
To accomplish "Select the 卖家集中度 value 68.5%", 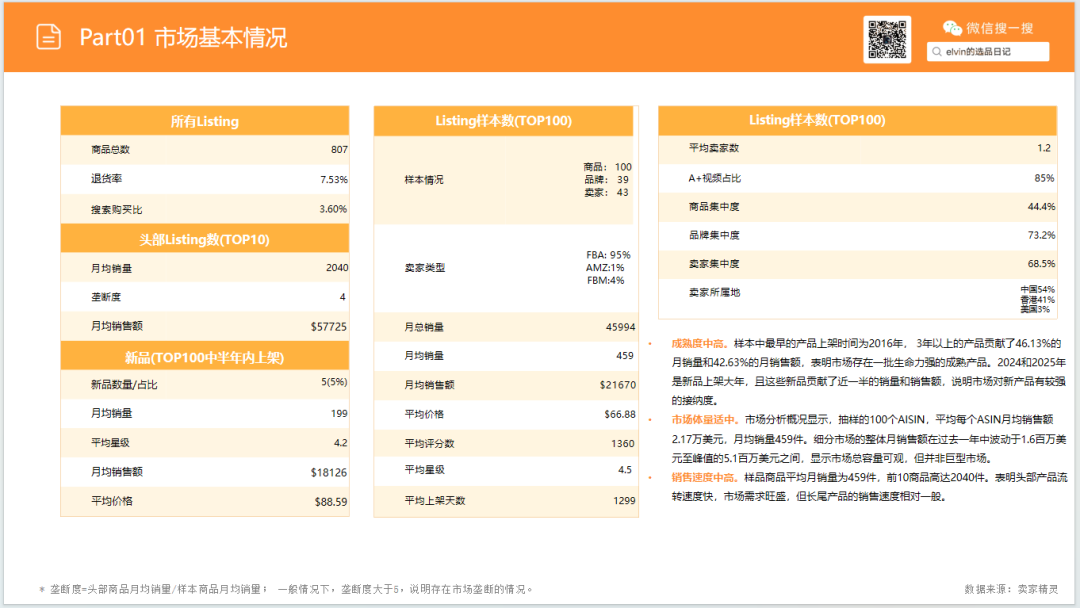I will click(1041, 264).
